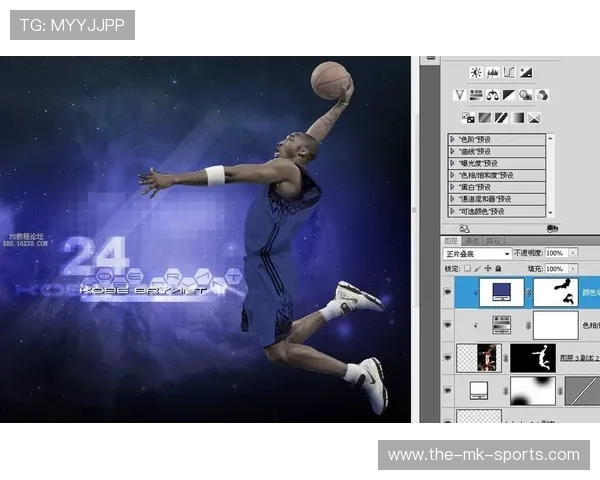
Task: Click the player photo thumbnail of 图层 3 副本 2
Action: pyautogui.click(x=479, y=358)
